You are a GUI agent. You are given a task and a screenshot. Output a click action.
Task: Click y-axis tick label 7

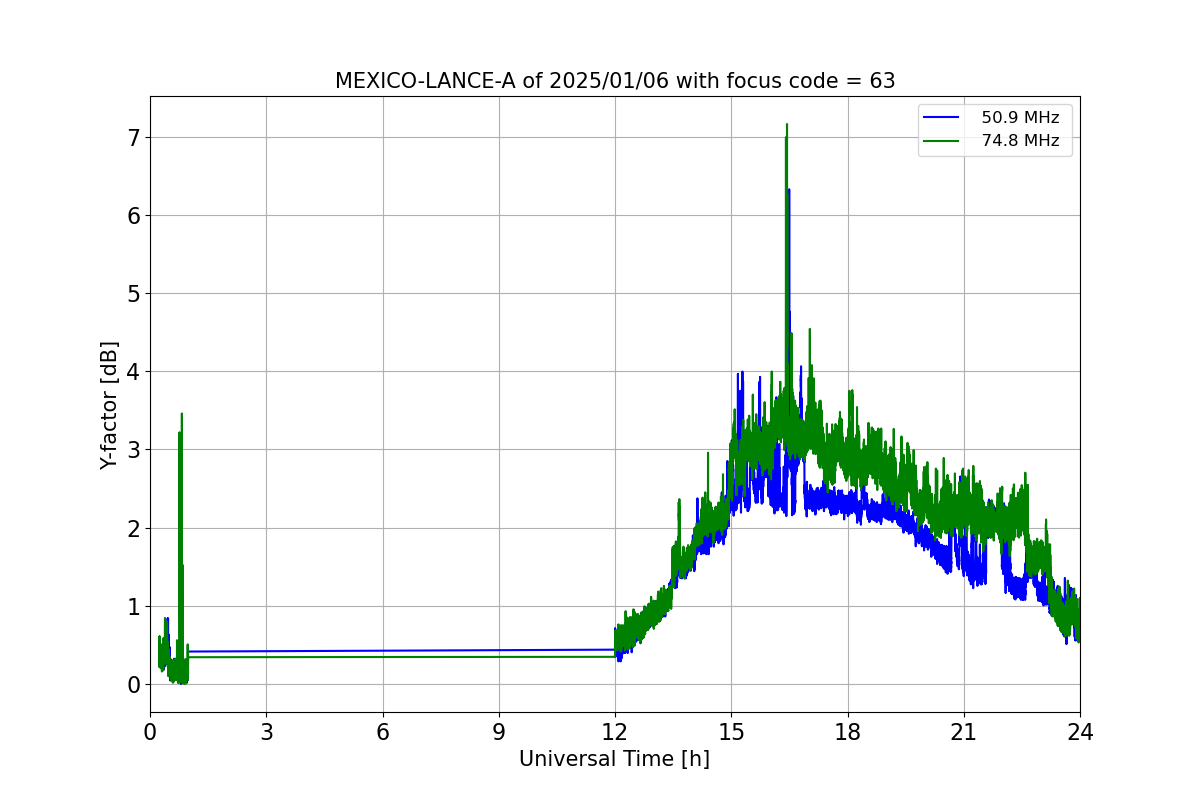pyautogui.click(x=133, y=137)
